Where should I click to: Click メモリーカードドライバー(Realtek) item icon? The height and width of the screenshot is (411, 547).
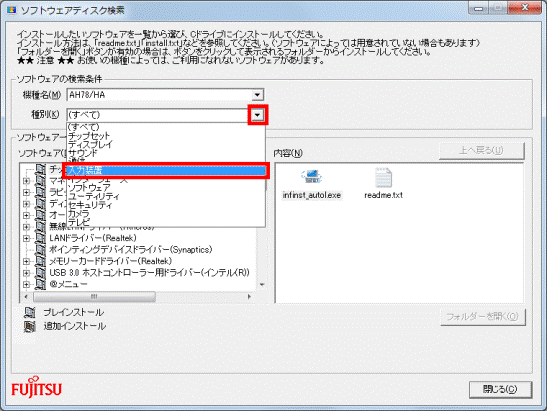[x=40, y=261]
